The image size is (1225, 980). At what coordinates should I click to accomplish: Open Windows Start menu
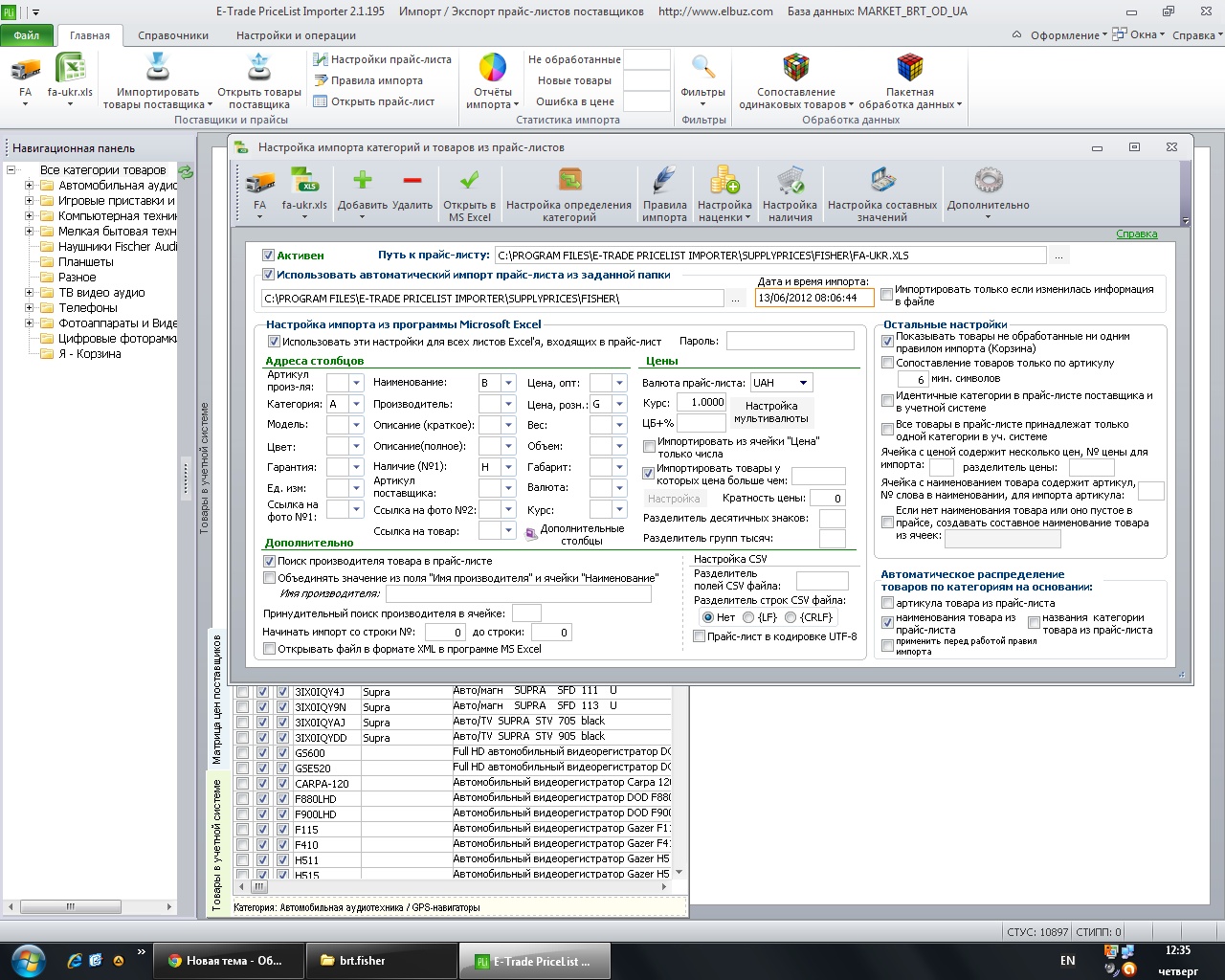point(29,960)
